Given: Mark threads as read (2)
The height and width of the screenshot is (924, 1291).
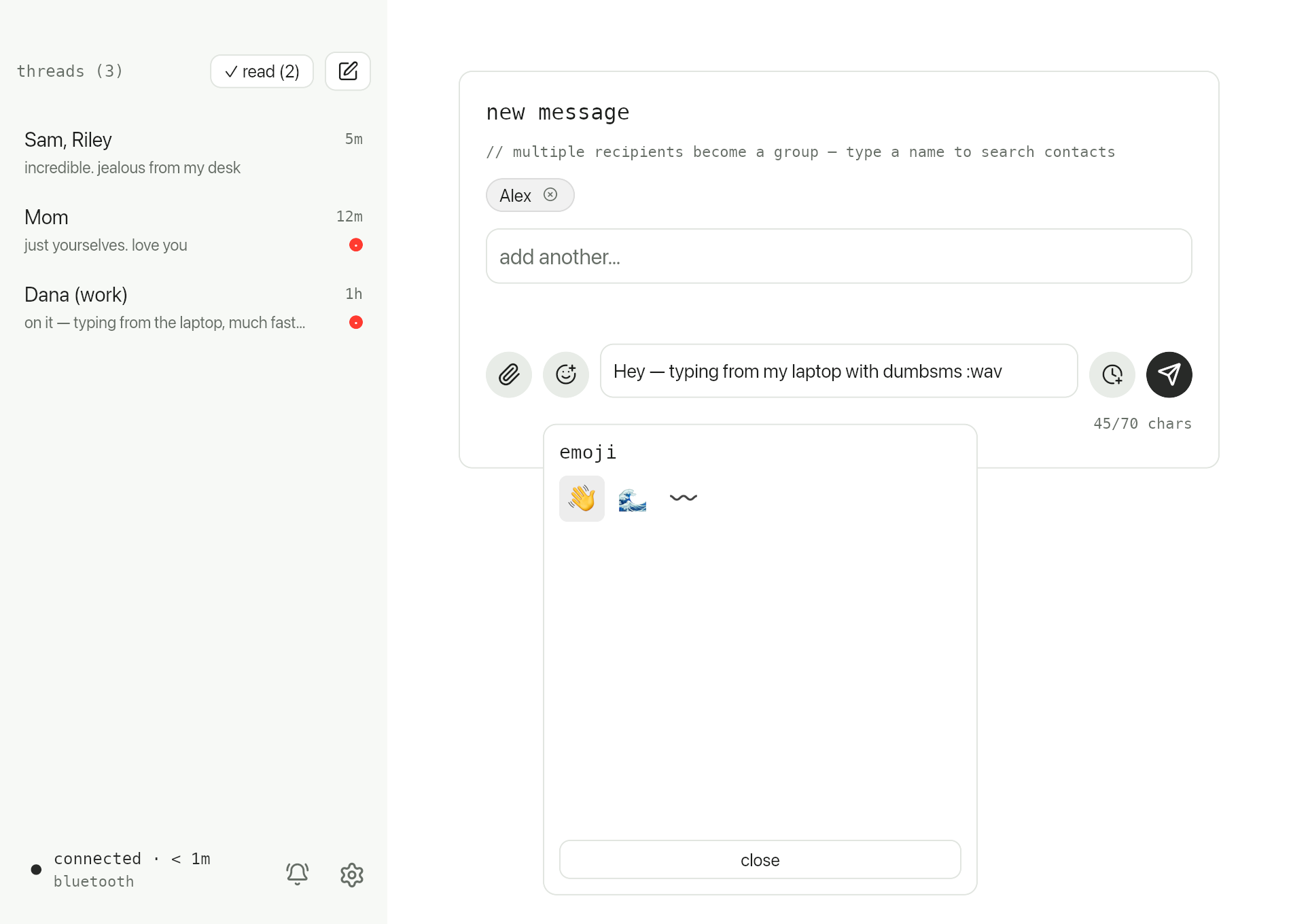Looking at the screenshot, I should point(262,71).
